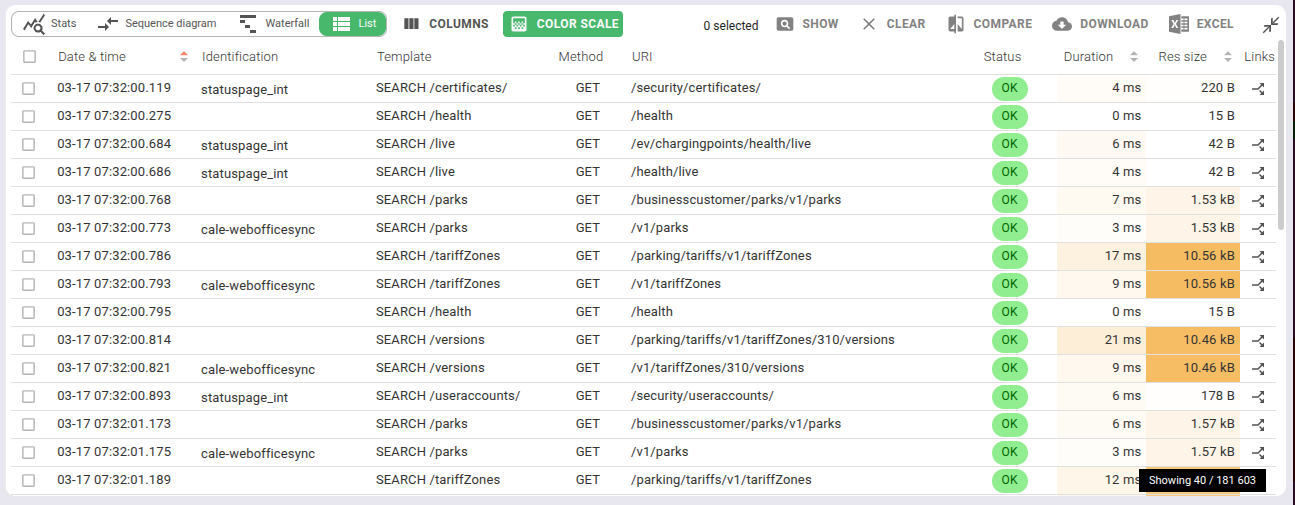Image resolution: width=1295 pixels, height=505 pixels.
Task: Compare selected requests
Action: click(x=989, y=24)
